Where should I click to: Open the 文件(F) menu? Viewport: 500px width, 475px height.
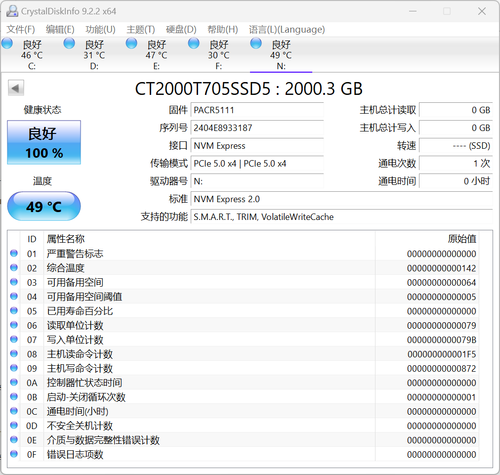click(21, 30)
